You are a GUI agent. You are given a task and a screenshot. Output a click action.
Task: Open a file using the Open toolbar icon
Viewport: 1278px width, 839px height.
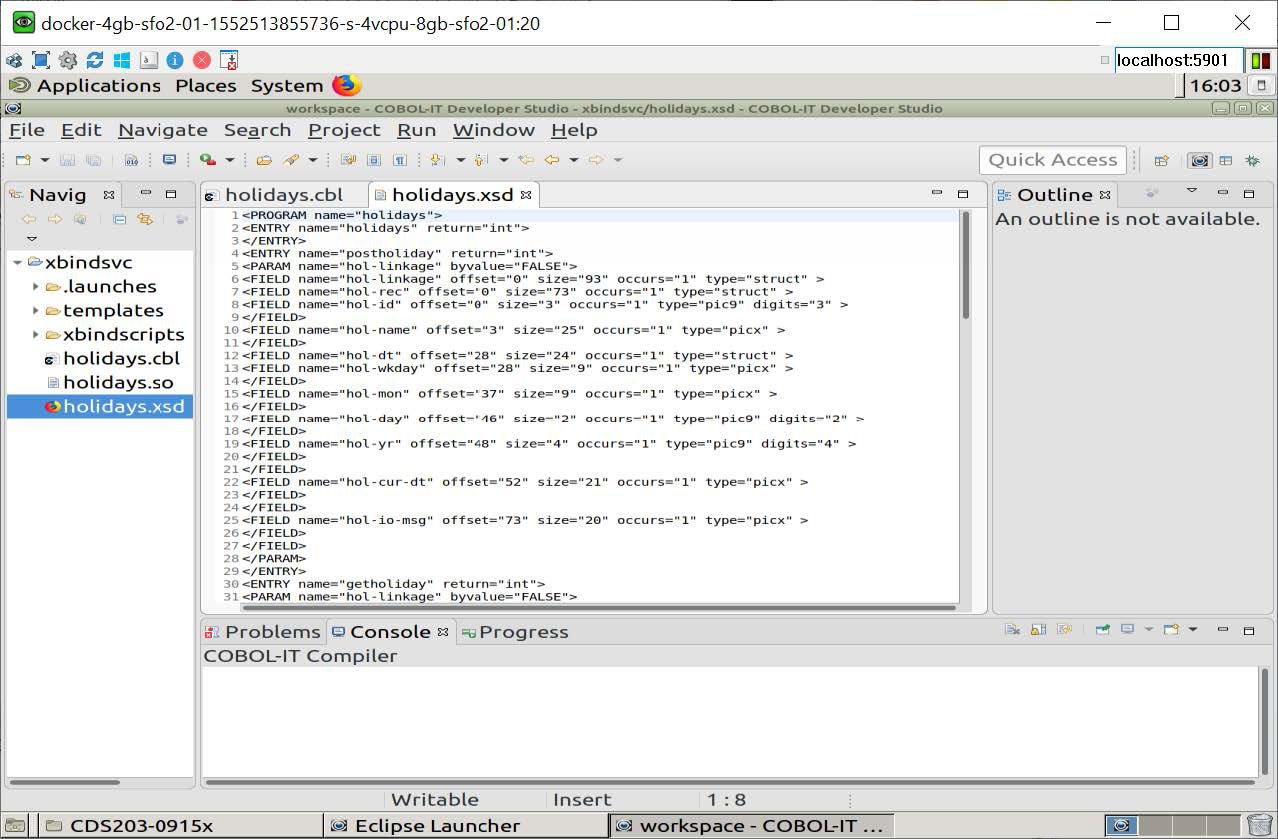(265, 160)
